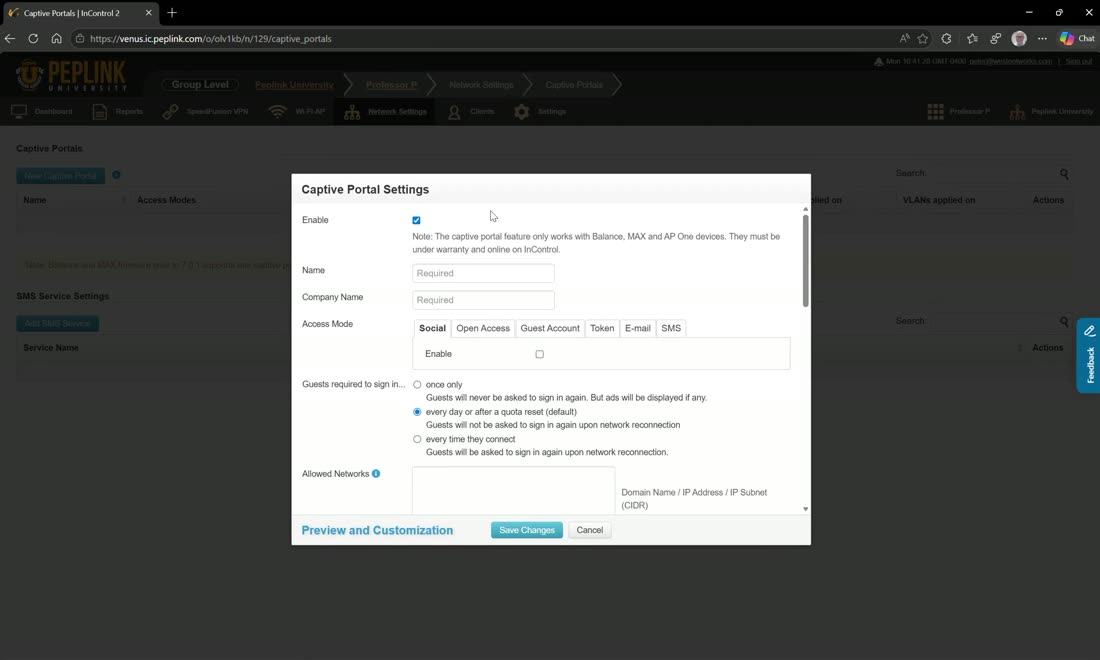
Task: Click Network Settings breadcrumb
Action: coord(481,85)
